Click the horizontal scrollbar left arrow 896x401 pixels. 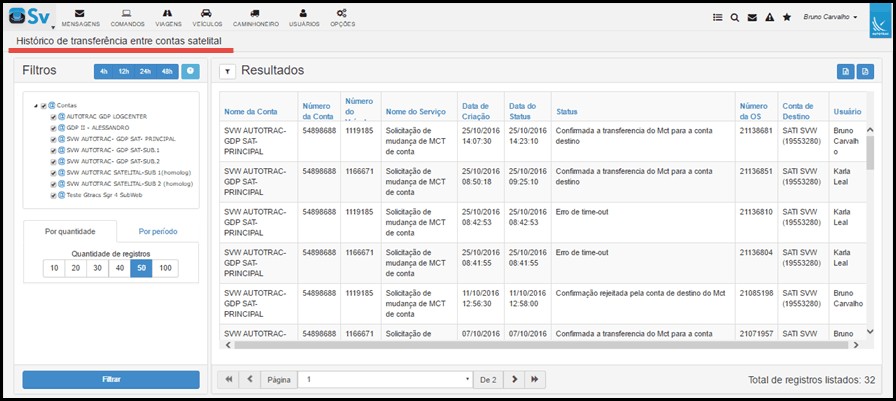point(228,345)
